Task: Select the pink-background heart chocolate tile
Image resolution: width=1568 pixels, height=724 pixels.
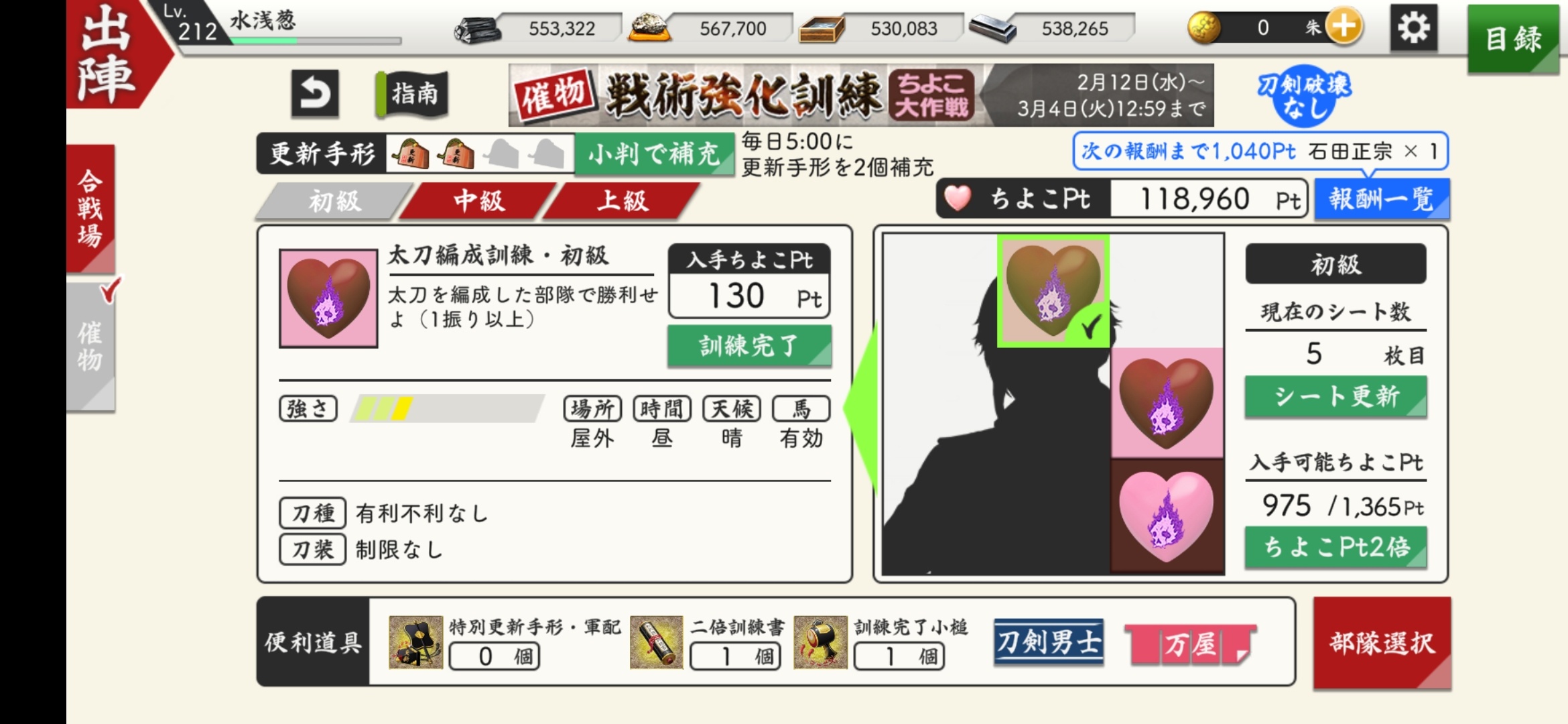Action: [x=1167, y=402]
